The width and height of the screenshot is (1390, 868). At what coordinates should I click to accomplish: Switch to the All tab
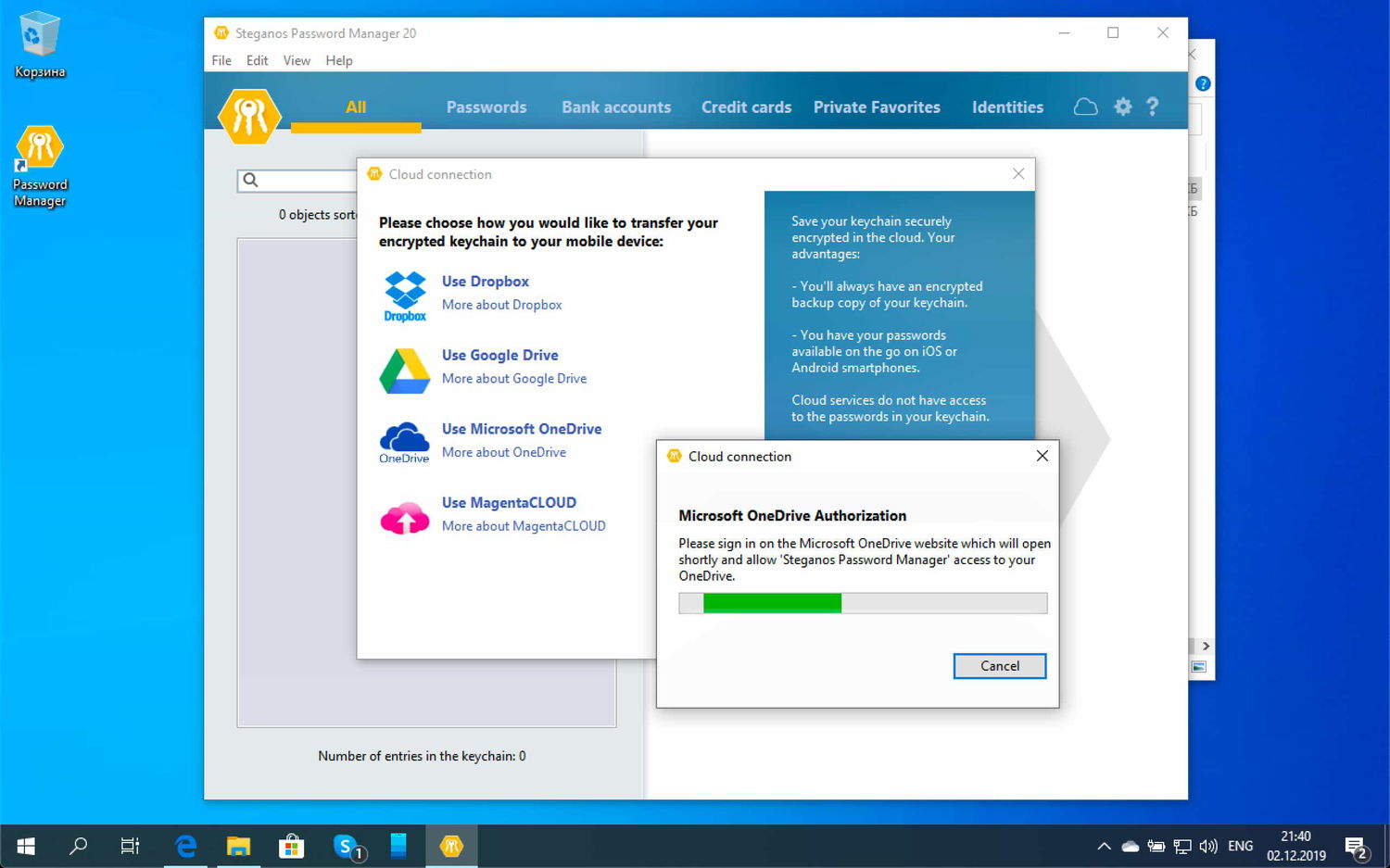click(x=356, y=107)
